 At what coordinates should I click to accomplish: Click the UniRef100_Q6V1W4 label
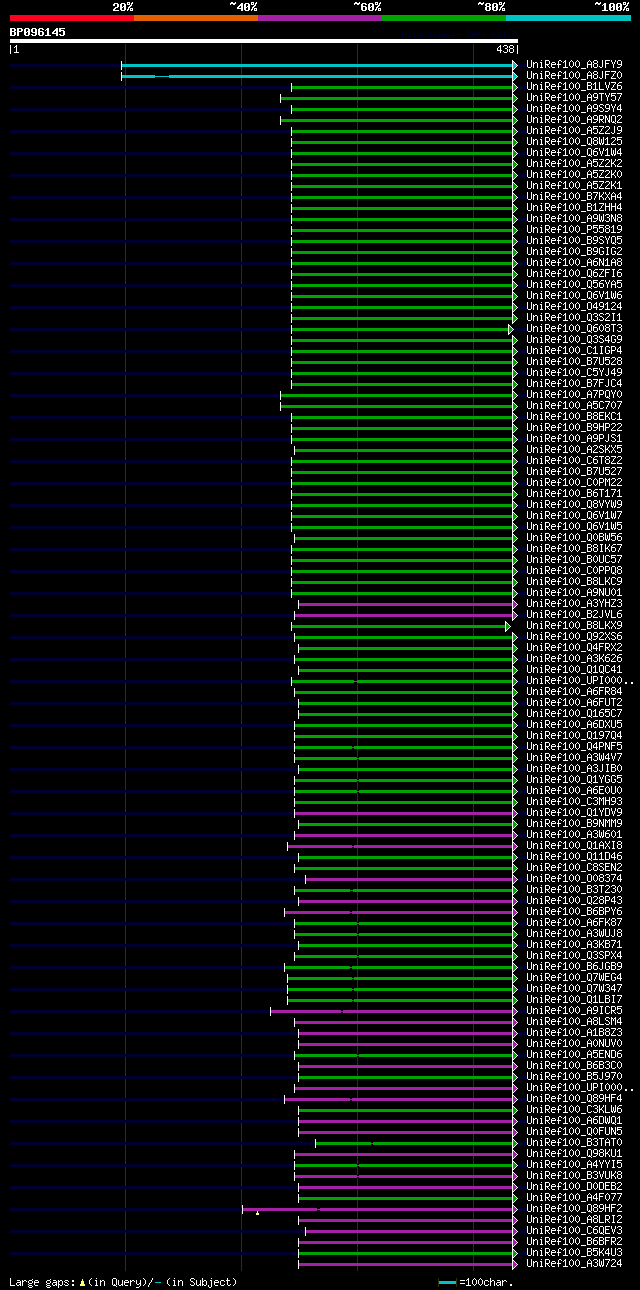click(574, 153)
